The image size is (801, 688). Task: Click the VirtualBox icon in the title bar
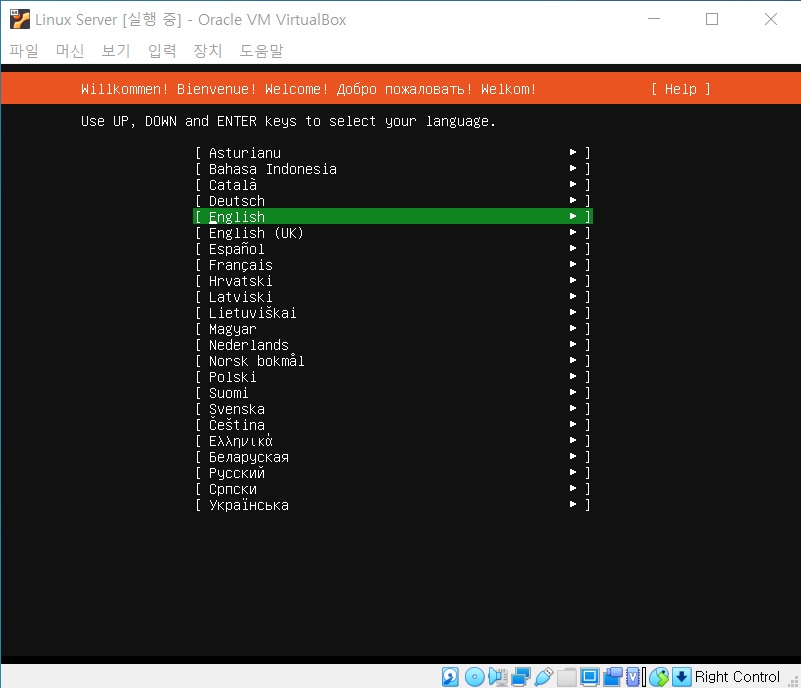[20, 19]
